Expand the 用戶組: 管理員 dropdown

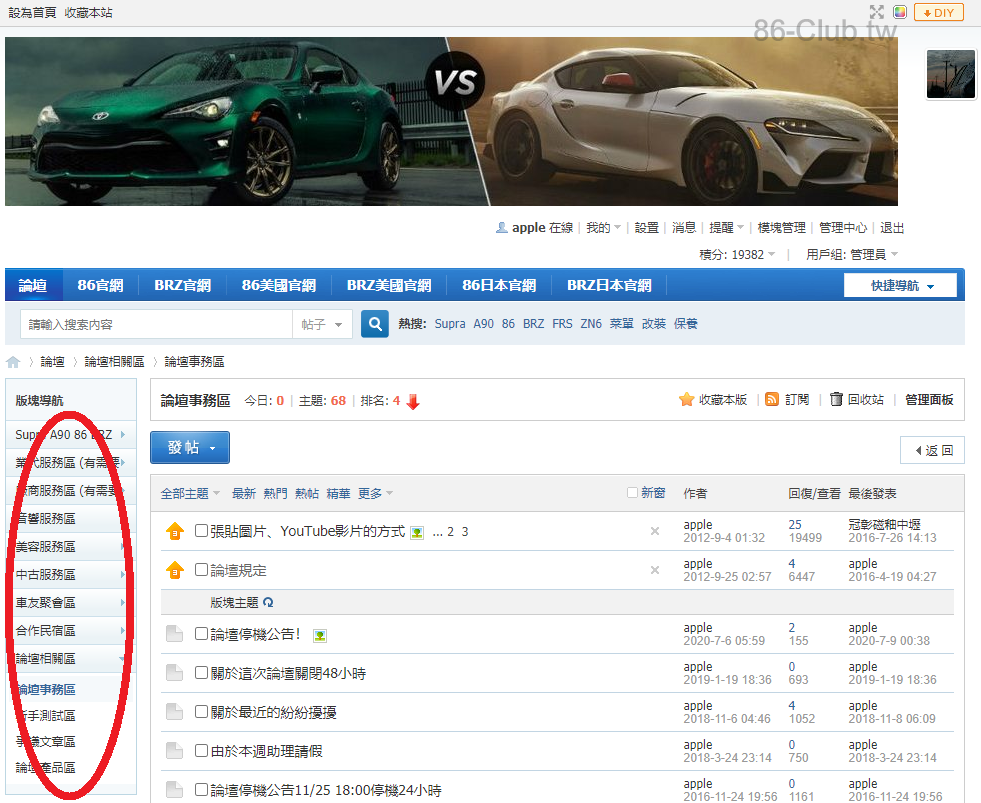pyautogui.click(x=852, y=254)
